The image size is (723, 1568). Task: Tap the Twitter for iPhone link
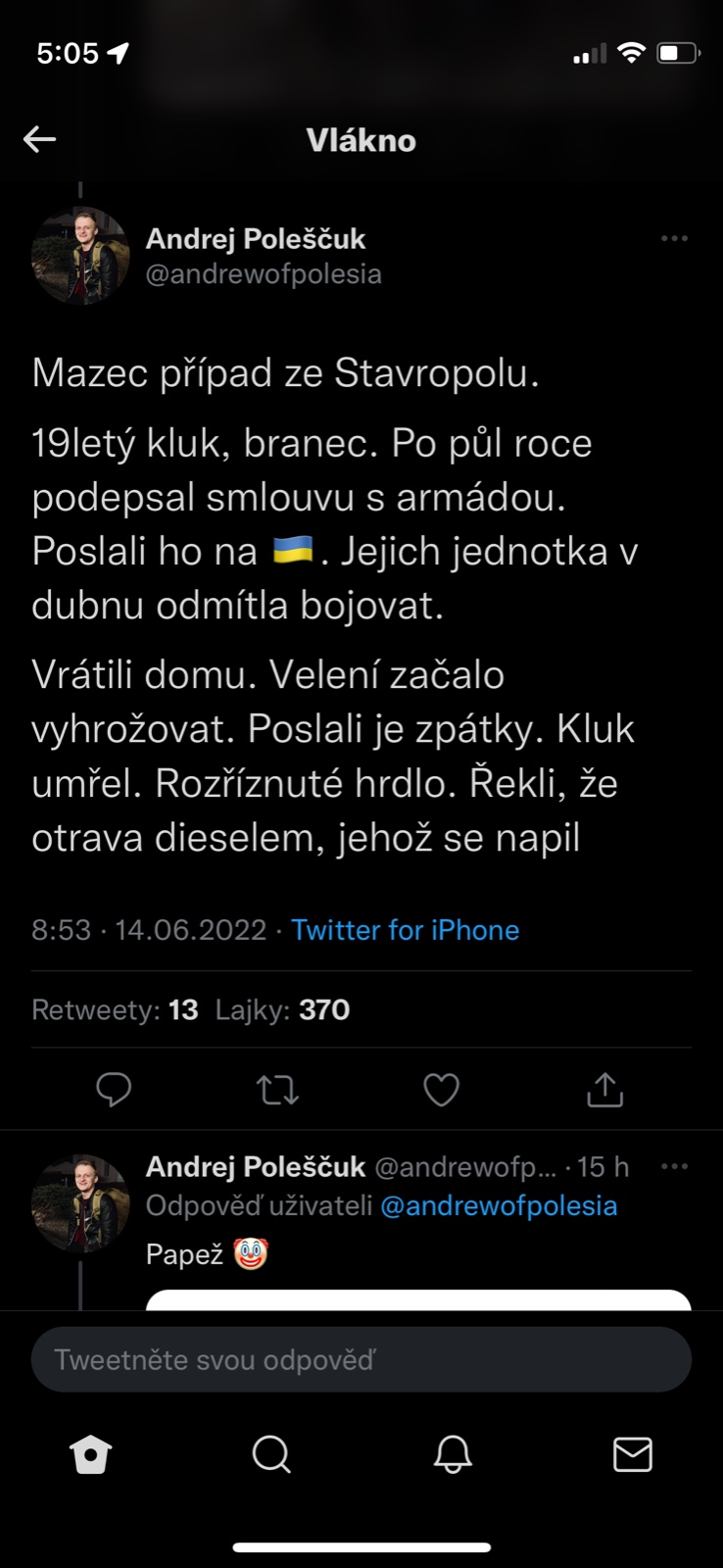pyautogui.click(x=405, y=930)
